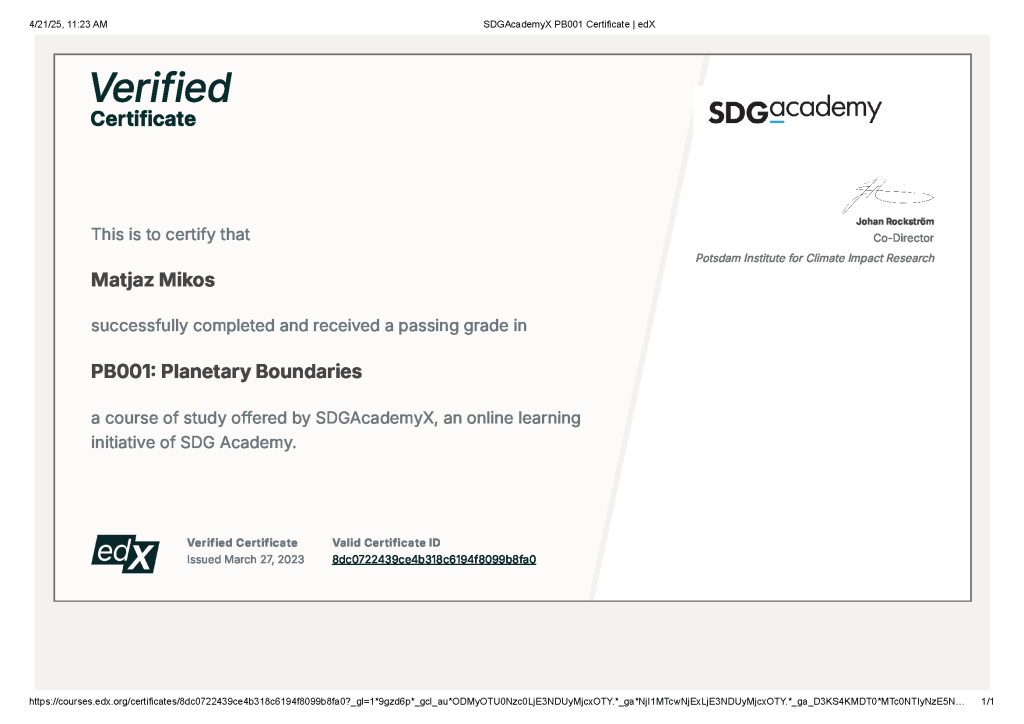Click 'This is to certify that' text

coord(170,234)
